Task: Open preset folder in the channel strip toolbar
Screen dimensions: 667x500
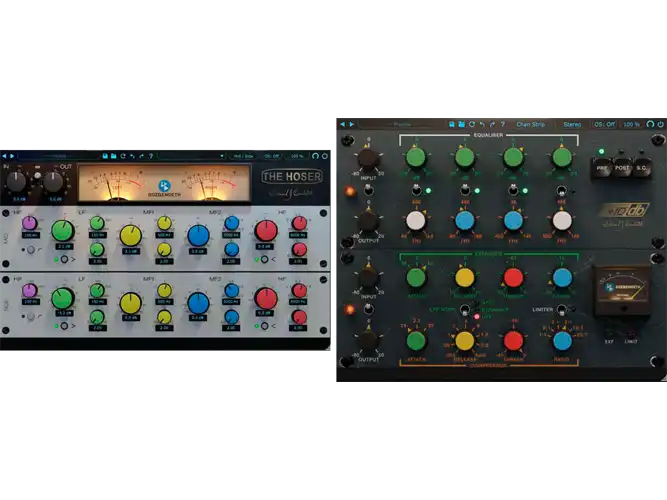Action: point(462,124)
